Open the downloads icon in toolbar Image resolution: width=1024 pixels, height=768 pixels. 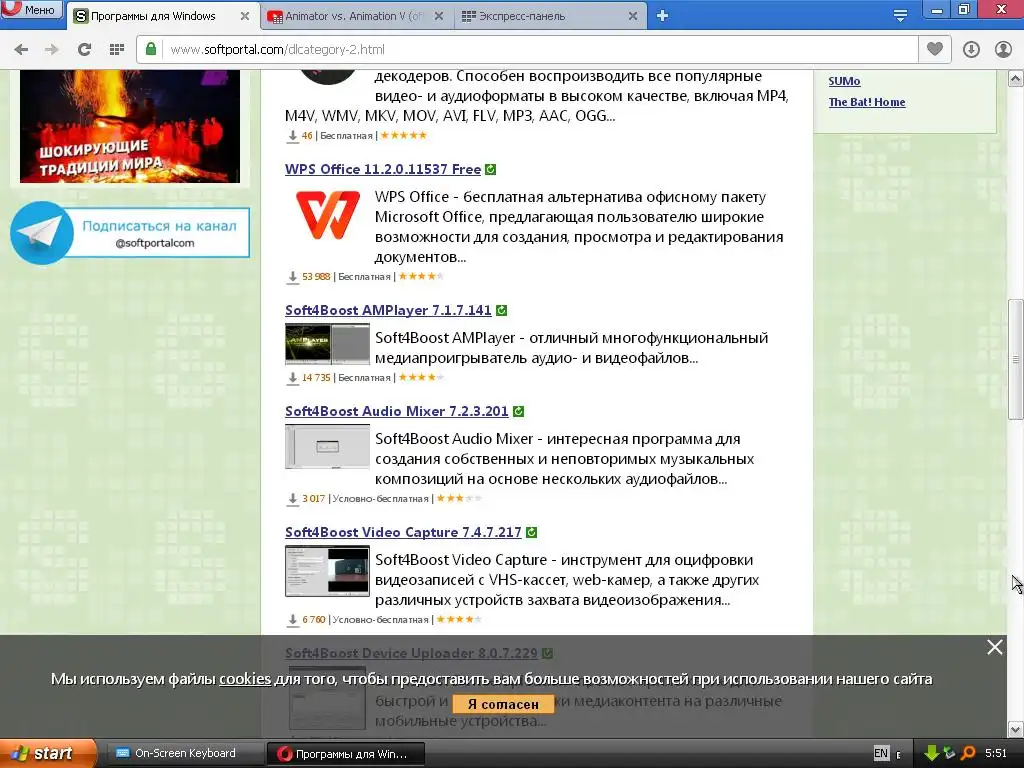coord(971,49)
